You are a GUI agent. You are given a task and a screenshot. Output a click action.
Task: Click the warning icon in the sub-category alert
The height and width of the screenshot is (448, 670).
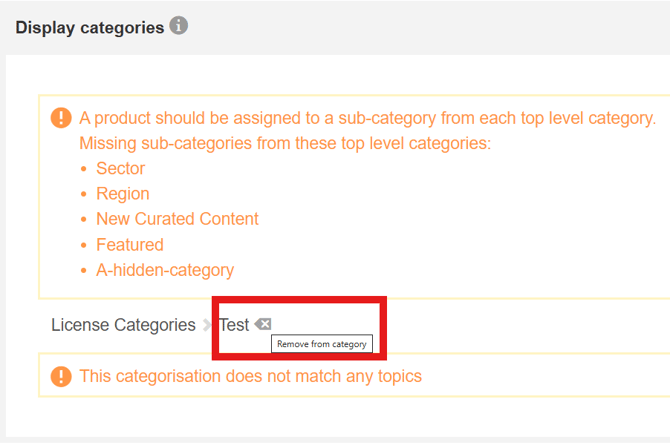coord(61,118)
